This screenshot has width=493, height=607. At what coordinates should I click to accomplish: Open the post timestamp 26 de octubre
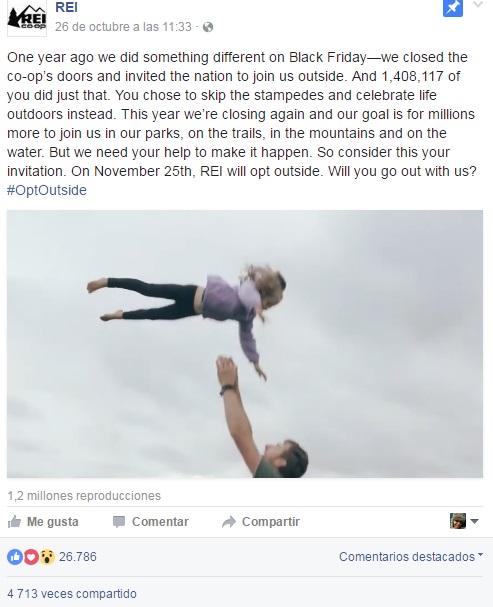pos(123,27)
